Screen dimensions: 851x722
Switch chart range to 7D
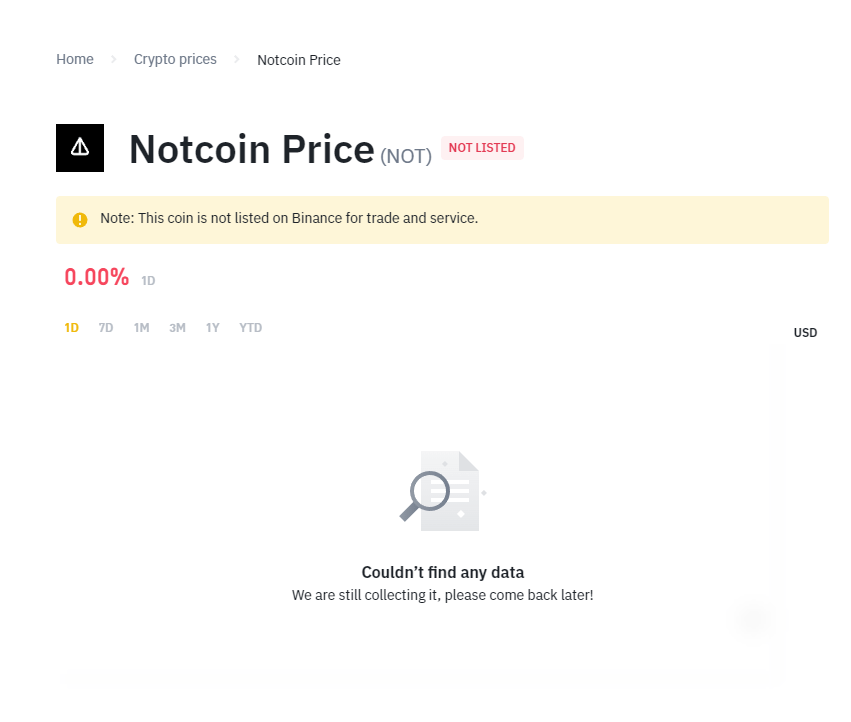pos(106,328)
